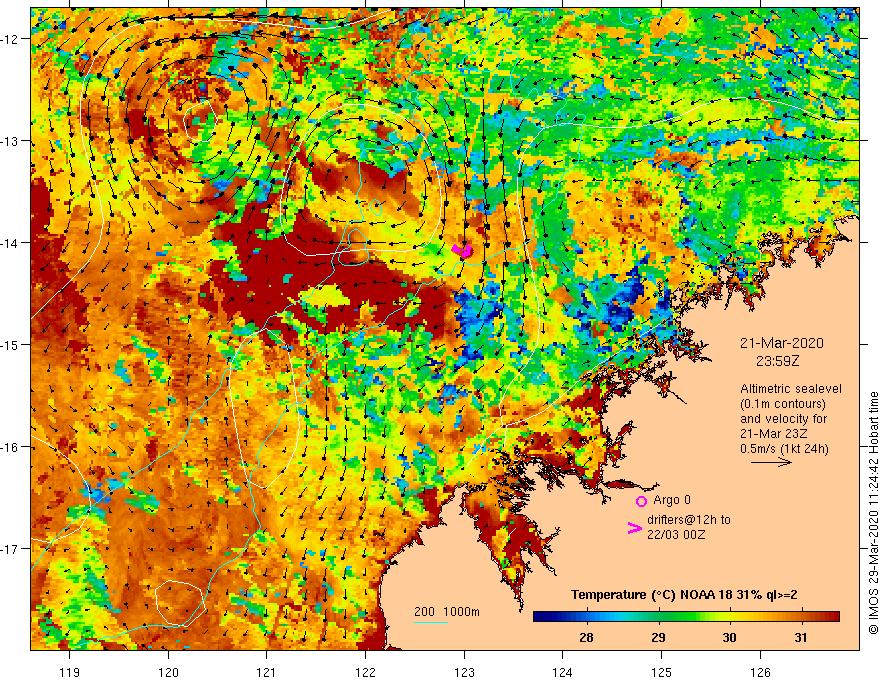The image size is (880, 680).
Task: Click the 'Argo 0' legend label
Action: pyautogui.click(x=672, y=500)
